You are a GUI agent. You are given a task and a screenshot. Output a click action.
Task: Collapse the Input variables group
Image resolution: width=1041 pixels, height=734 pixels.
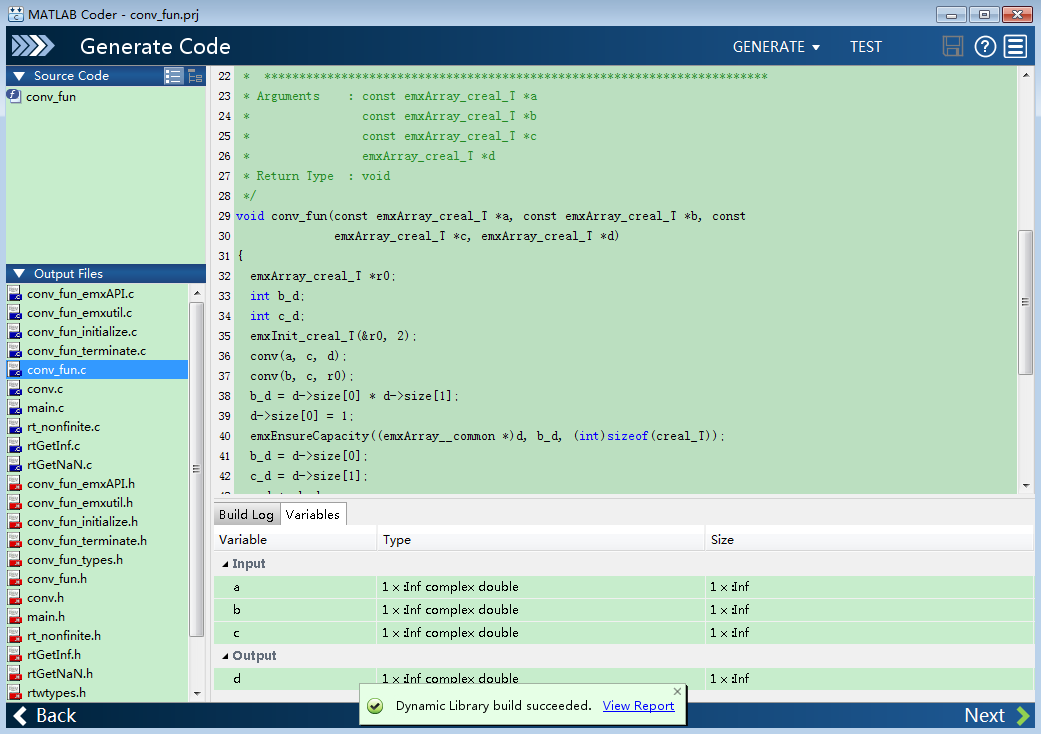(x=225, y=564)
